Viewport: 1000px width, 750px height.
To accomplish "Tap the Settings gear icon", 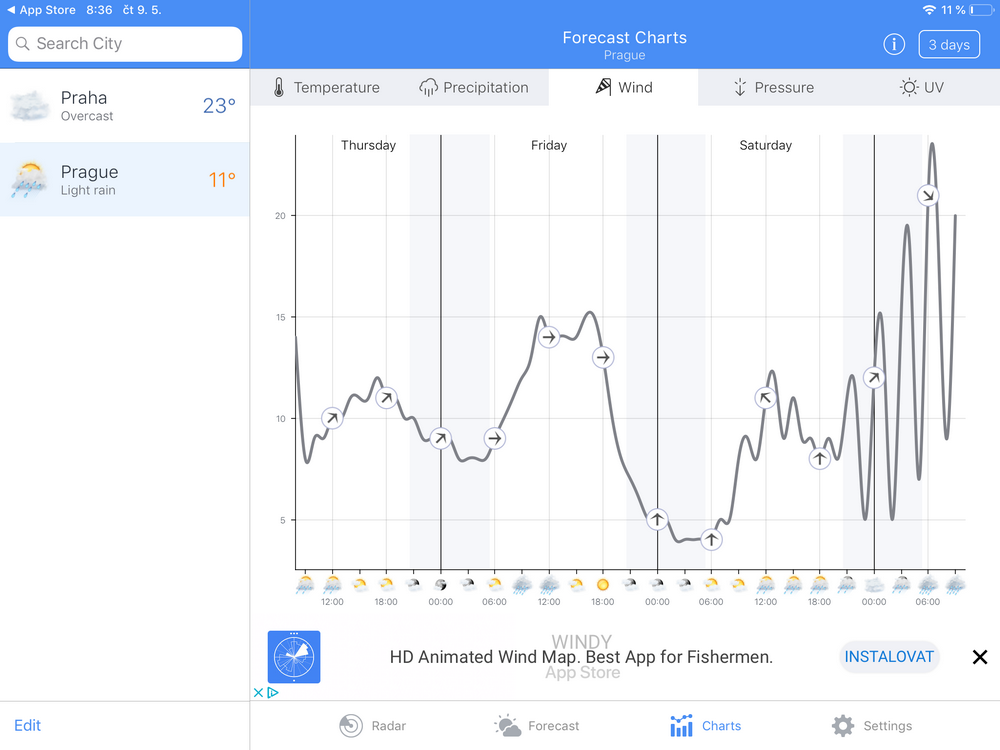I will coord(843,726).
